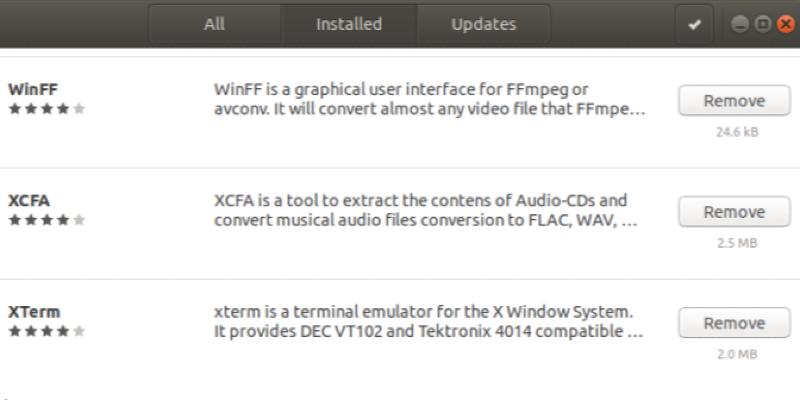Click the 24.6 kB size label
Image resolution: width=800 pixels, height=400 pixels.
734,132
